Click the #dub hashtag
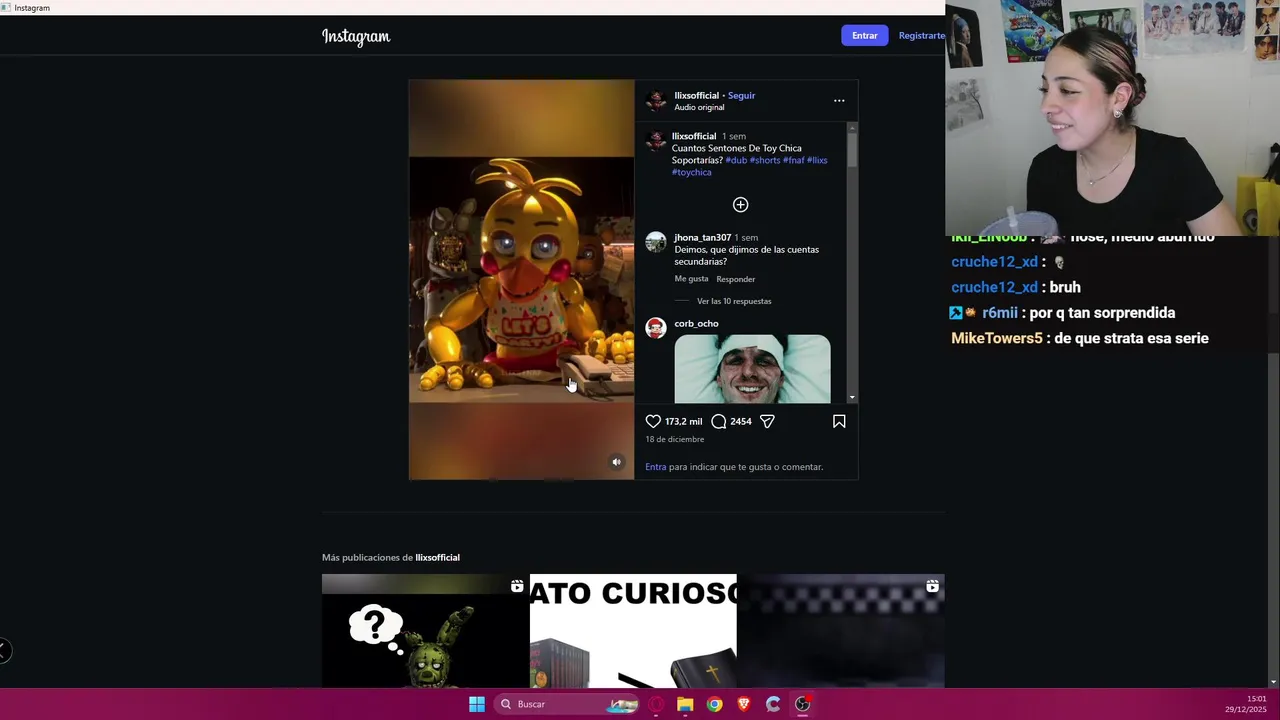1280x720 pixels. [x=736, y=160]
